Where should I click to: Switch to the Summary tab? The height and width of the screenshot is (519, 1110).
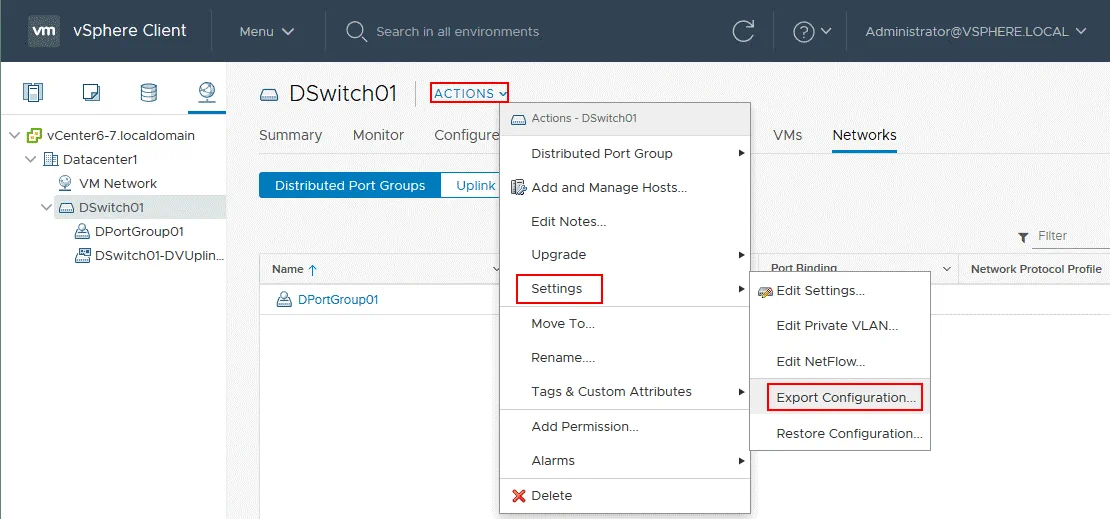pos(290,135)
